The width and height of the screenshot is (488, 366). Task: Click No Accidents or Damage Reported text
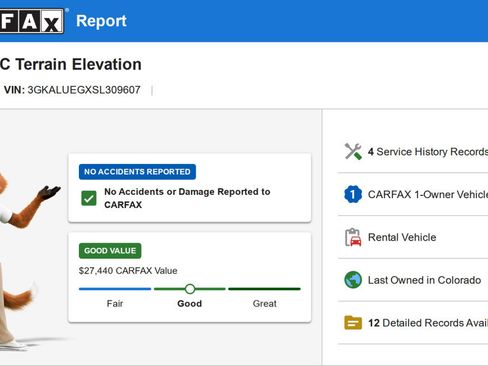[187, 198]
